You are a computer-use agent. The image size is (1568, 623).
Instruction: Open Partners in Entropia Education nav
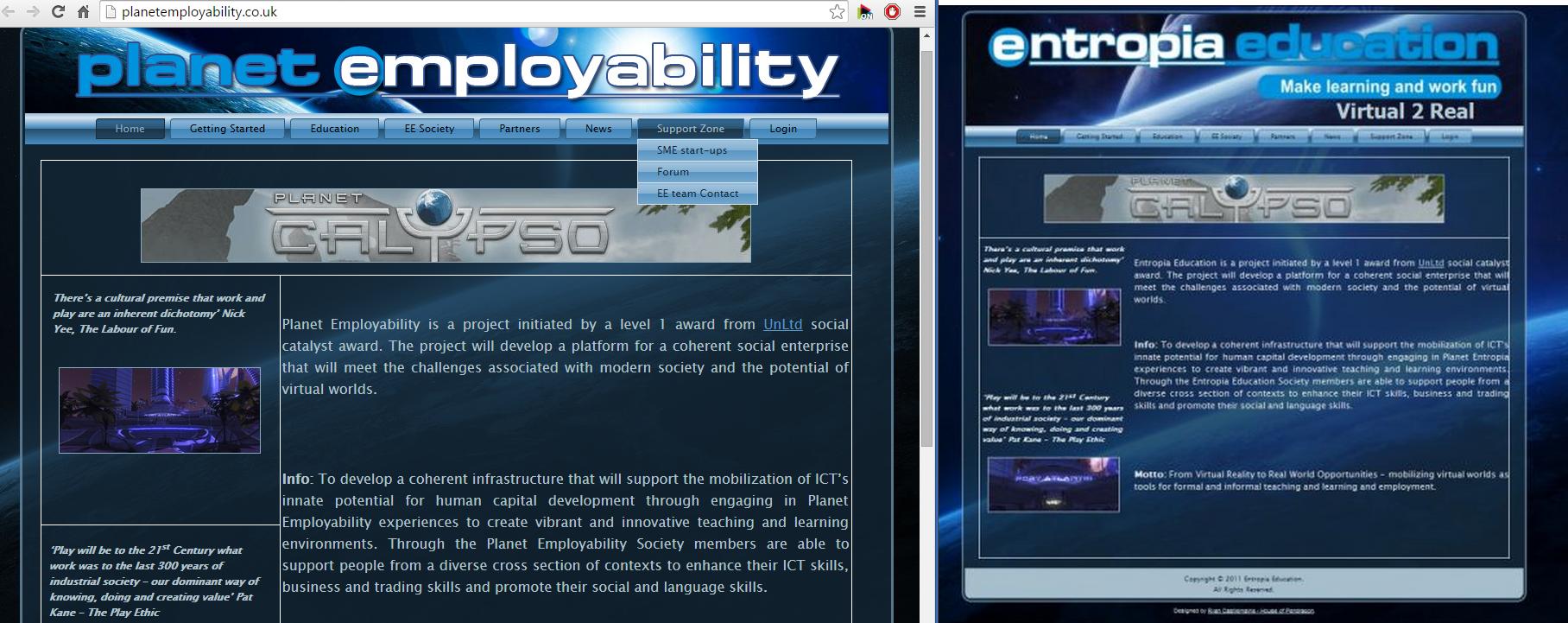pos(1282,137)
